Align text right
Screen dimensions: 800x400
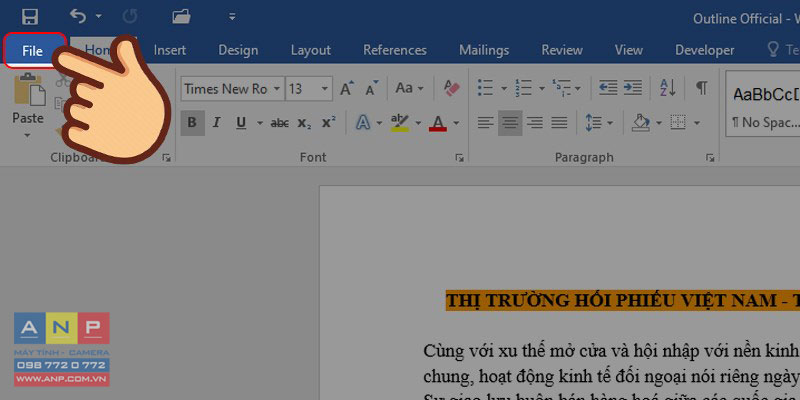pos(535,122)
